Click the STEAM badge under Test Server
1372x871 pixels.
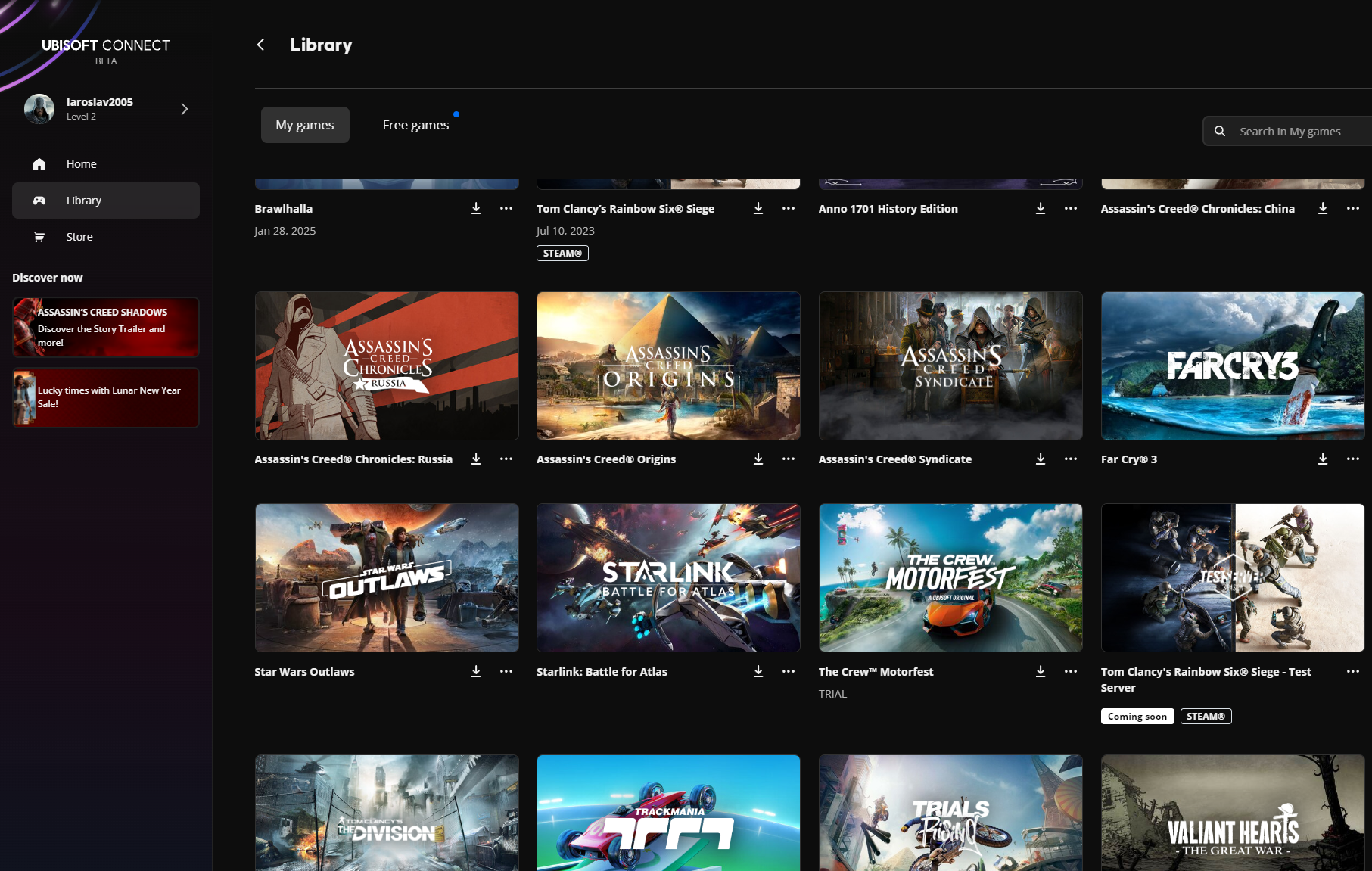pyautogui.click(x=1206, y=717)
